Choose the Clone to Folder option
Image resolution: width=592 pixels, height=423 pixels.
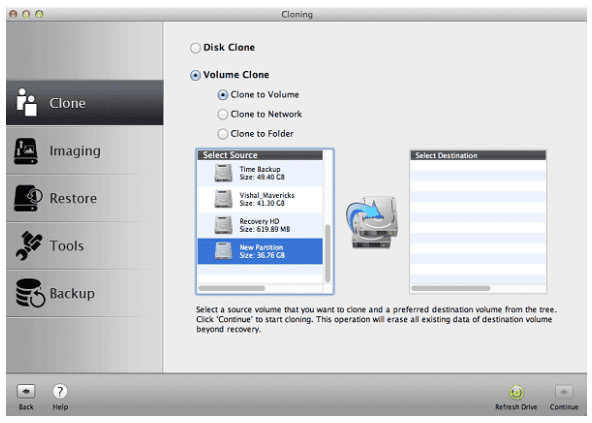tap(223, 134)
